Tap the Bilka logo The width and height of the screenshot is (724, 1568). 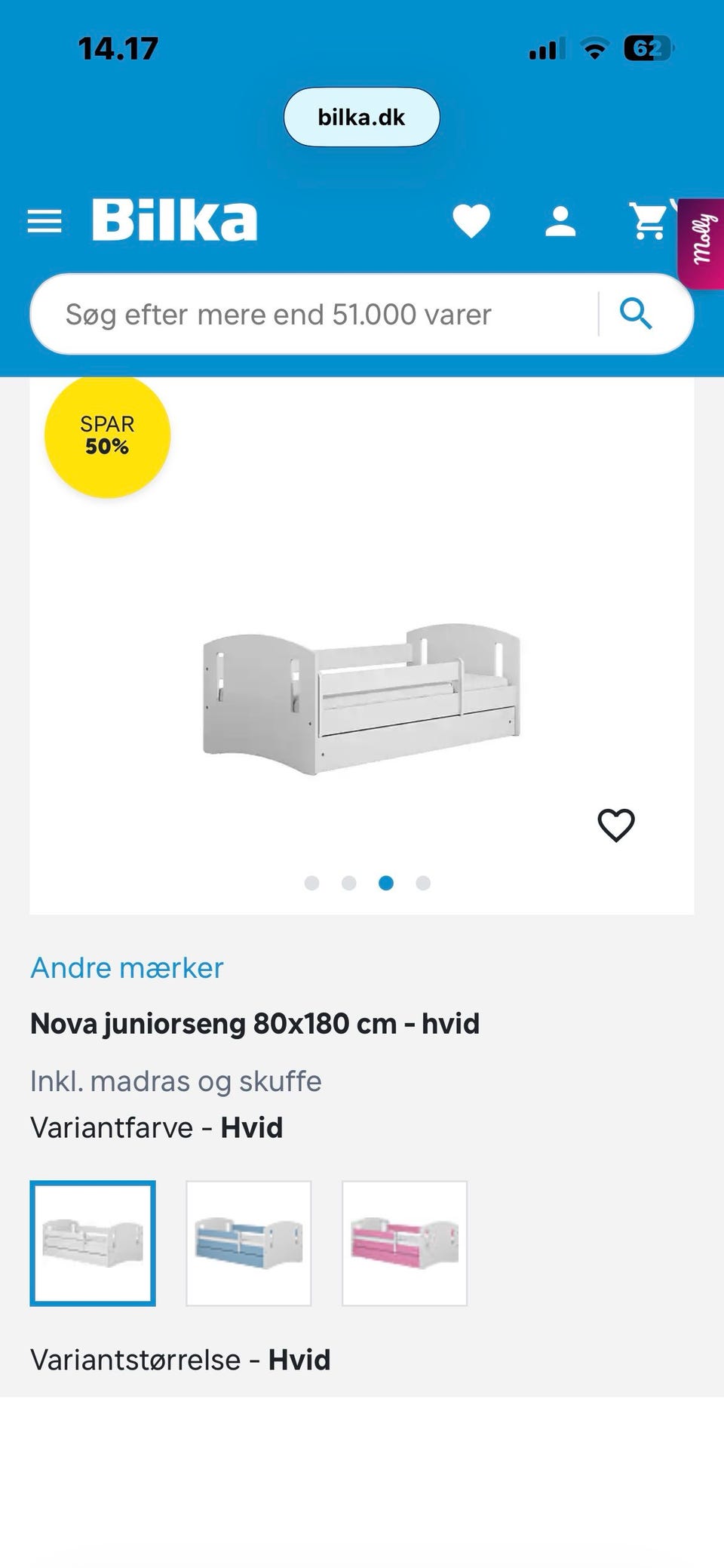[x=174, y=220]
